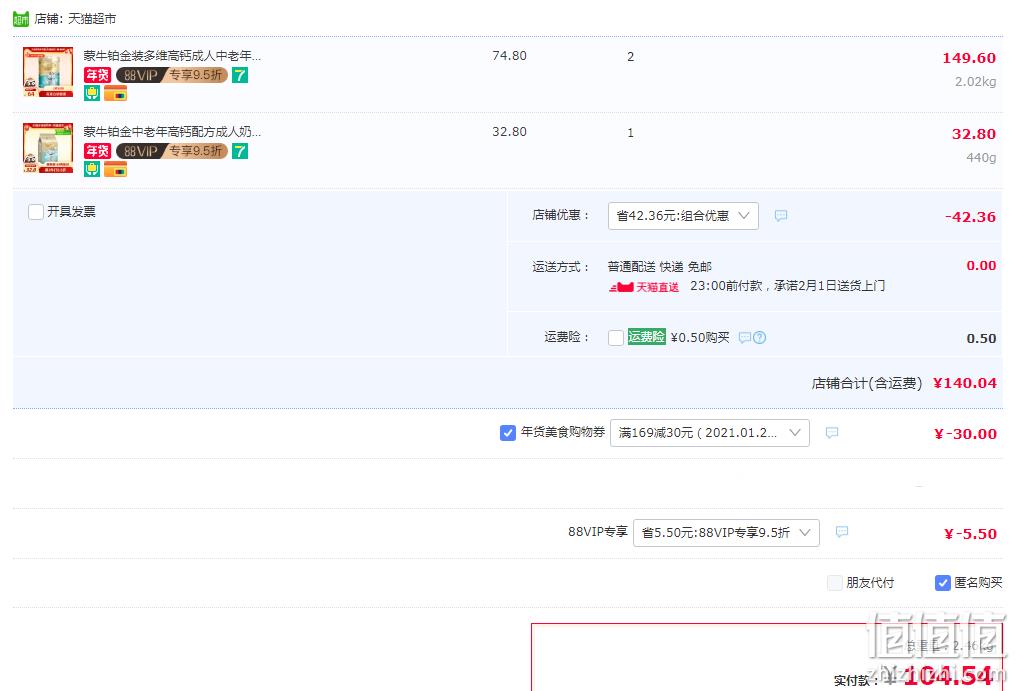Open the 天猫超市 store link
Image resolution: width=1016 pixels, height=691 pixels.
pyautogui.click(x=92, y=19)
